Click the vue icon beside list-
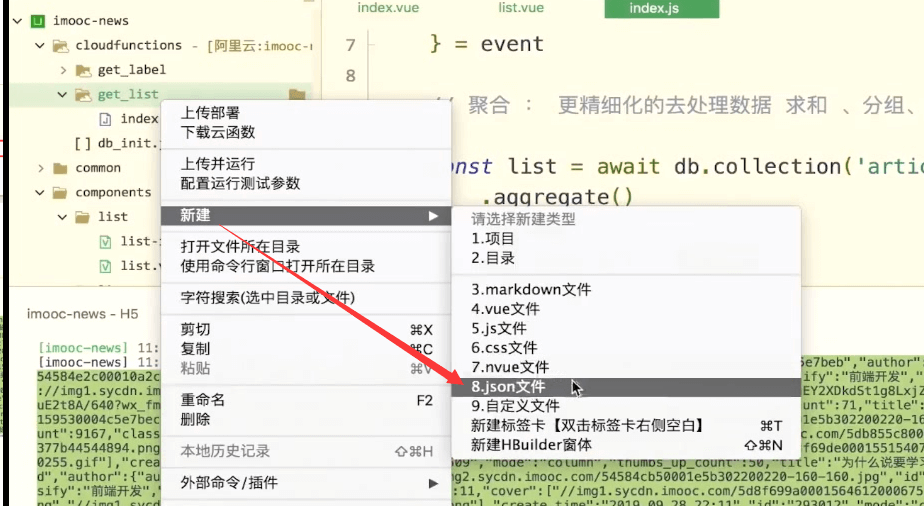The height and width of the screenshot is (506, 924). 105,242
